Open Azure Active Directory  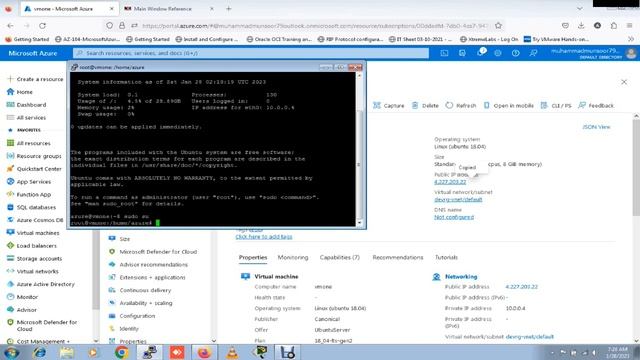(41, 284)
